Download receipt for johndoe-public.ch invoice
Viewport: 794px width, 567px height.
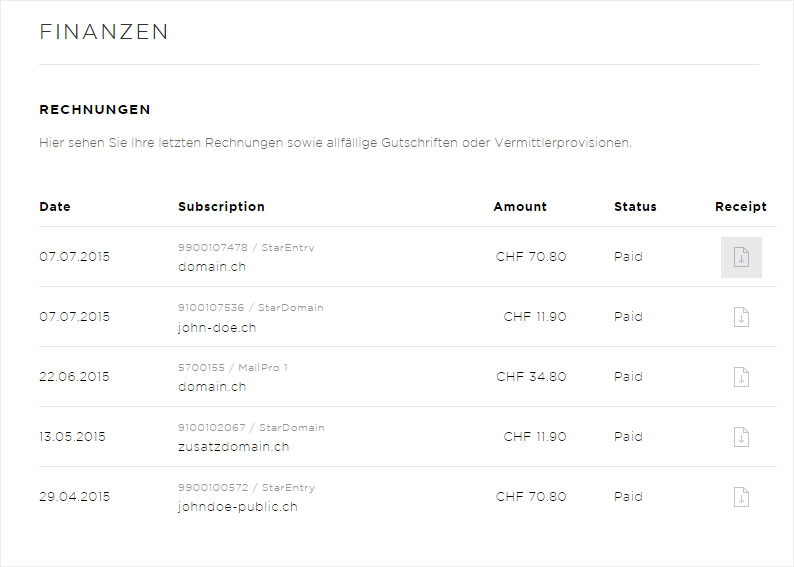741,497
